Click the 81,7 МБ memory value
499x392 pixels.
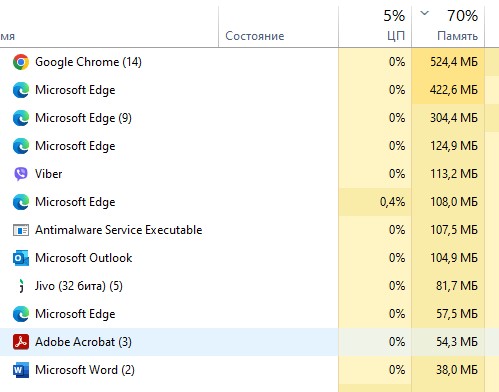click(457, 286)
